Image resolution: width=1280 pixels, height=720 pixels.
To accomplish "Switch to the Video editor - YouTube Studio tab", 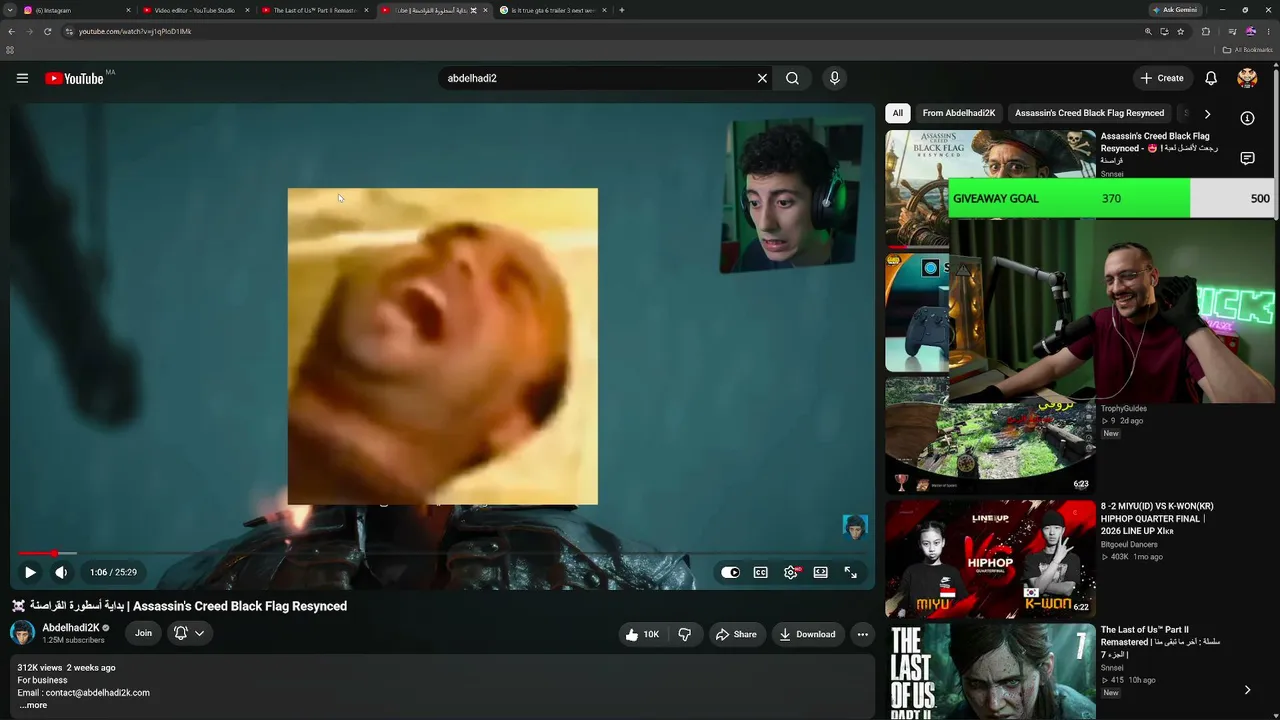I will click(195, 10).
